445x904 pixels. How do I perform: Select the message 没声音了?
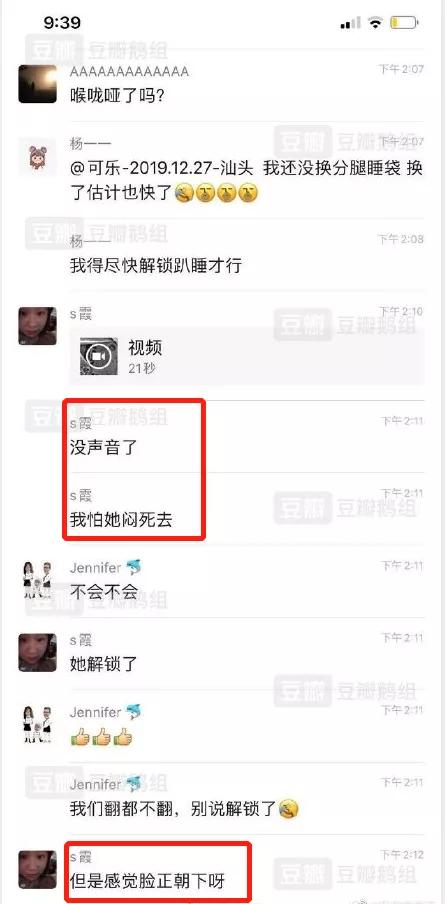[x=103, y=447]
